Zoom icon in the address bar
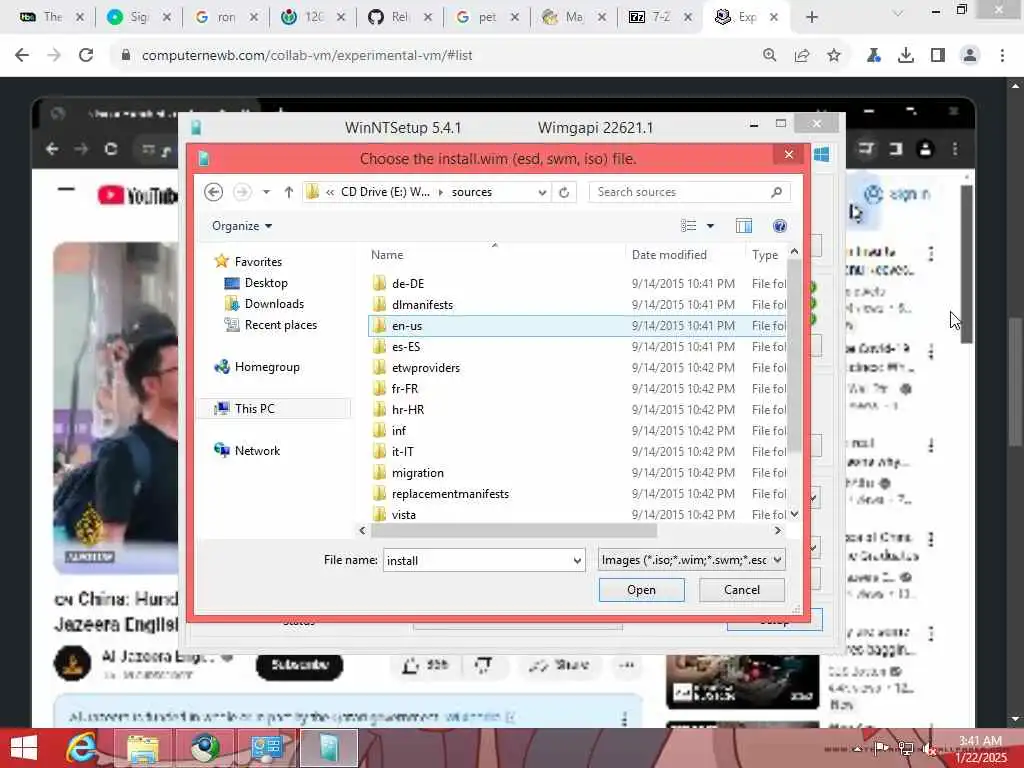Viewport: 1024px width, 768px height. [x=770, y=56]
